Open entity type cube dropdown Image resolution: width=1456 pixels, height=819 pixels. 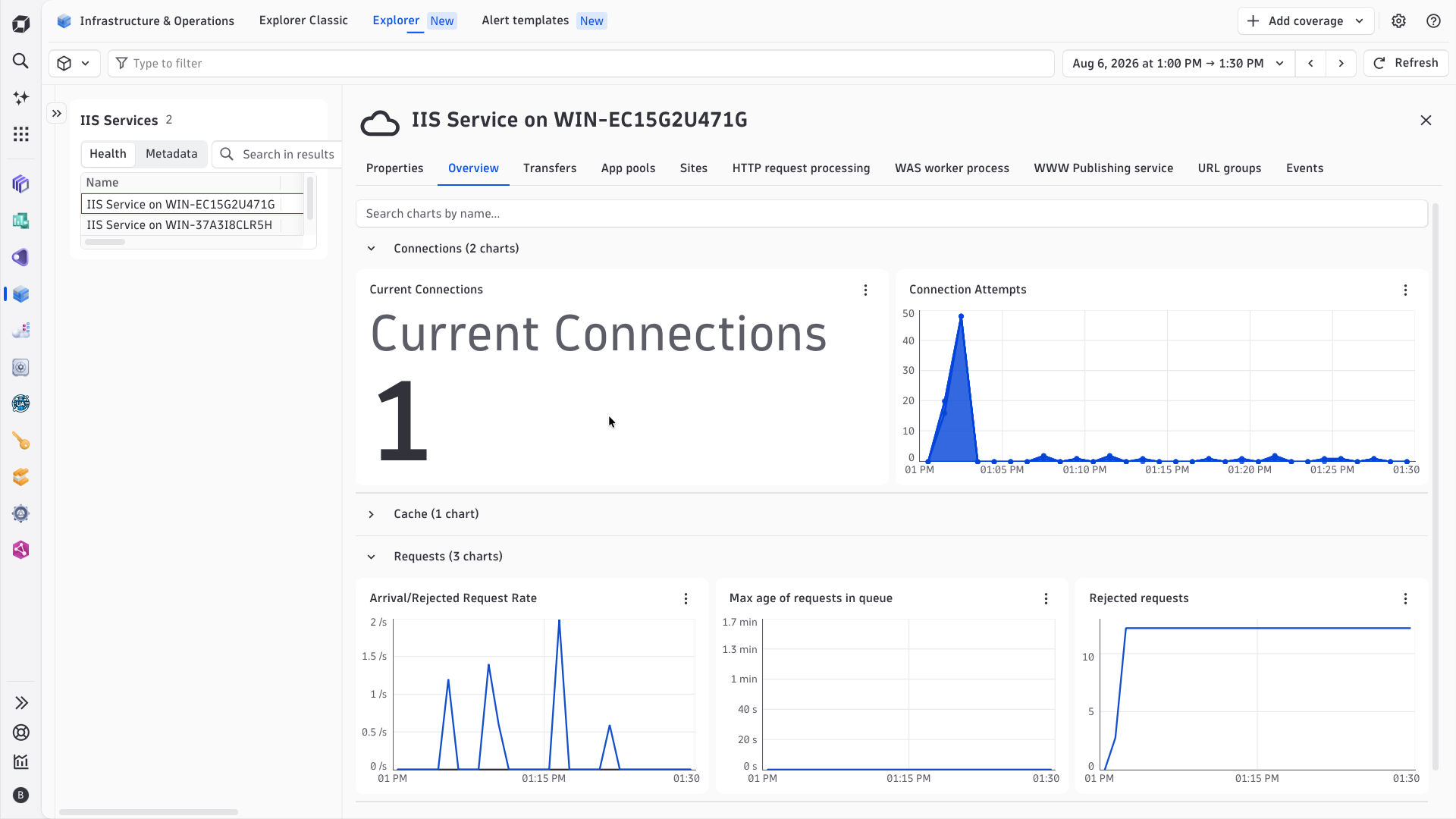point(74,64)
